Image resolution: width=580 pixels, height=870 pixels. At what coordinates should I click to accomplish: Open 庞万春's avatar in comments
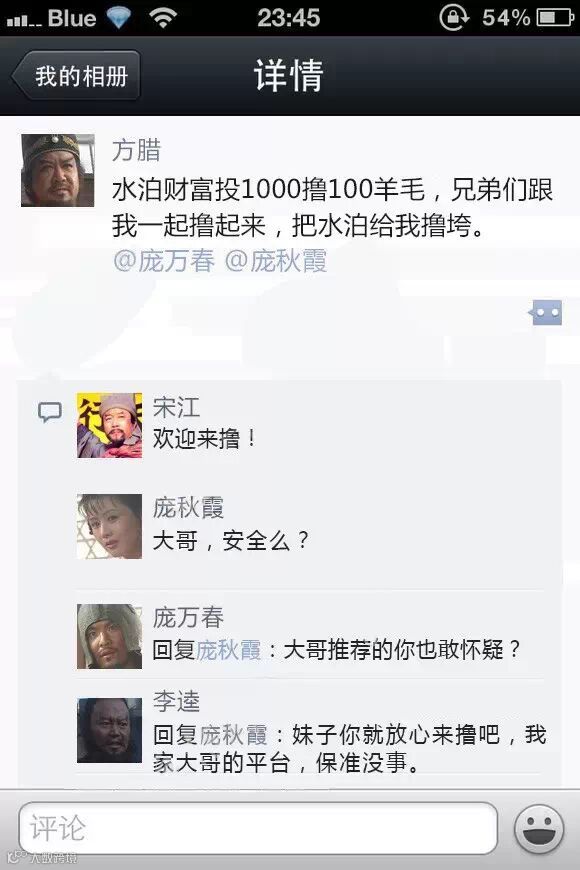[109, 636]
